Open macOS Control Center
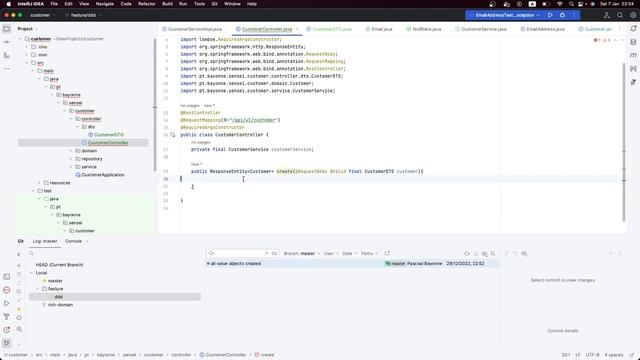The width and height of the screenshot is (640, 360). 581,4
